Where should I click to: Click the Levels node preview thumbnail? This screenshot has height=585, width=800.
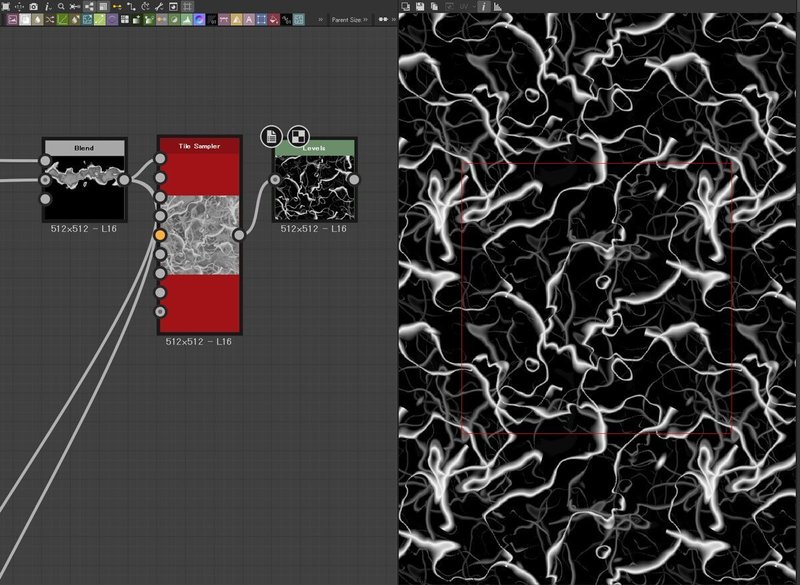[x=314, y=187]
